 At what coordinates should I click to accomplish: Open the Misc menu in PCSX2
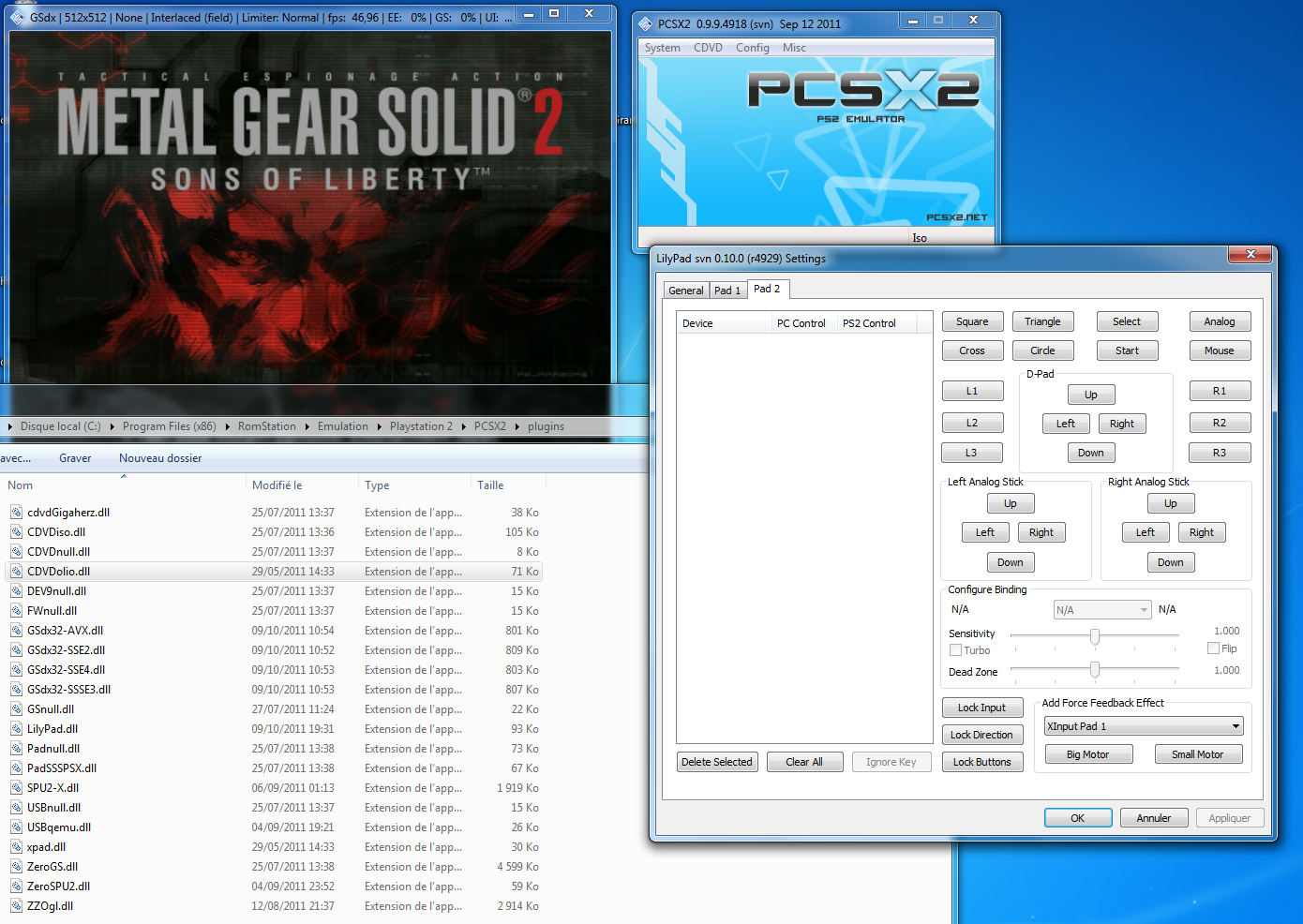pos(794,48)
